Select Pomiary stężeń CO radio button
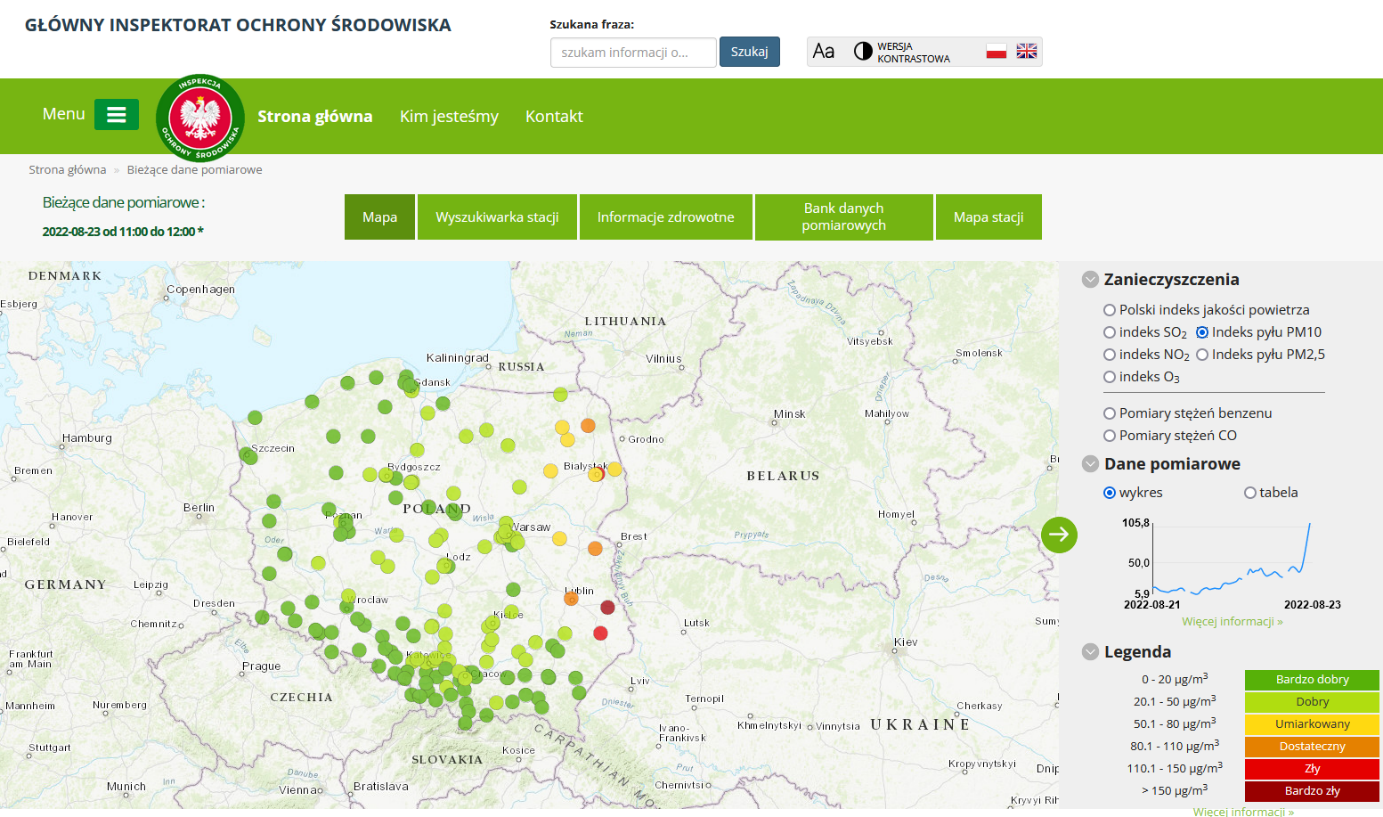1383x817 pixels. [1110, 435]
